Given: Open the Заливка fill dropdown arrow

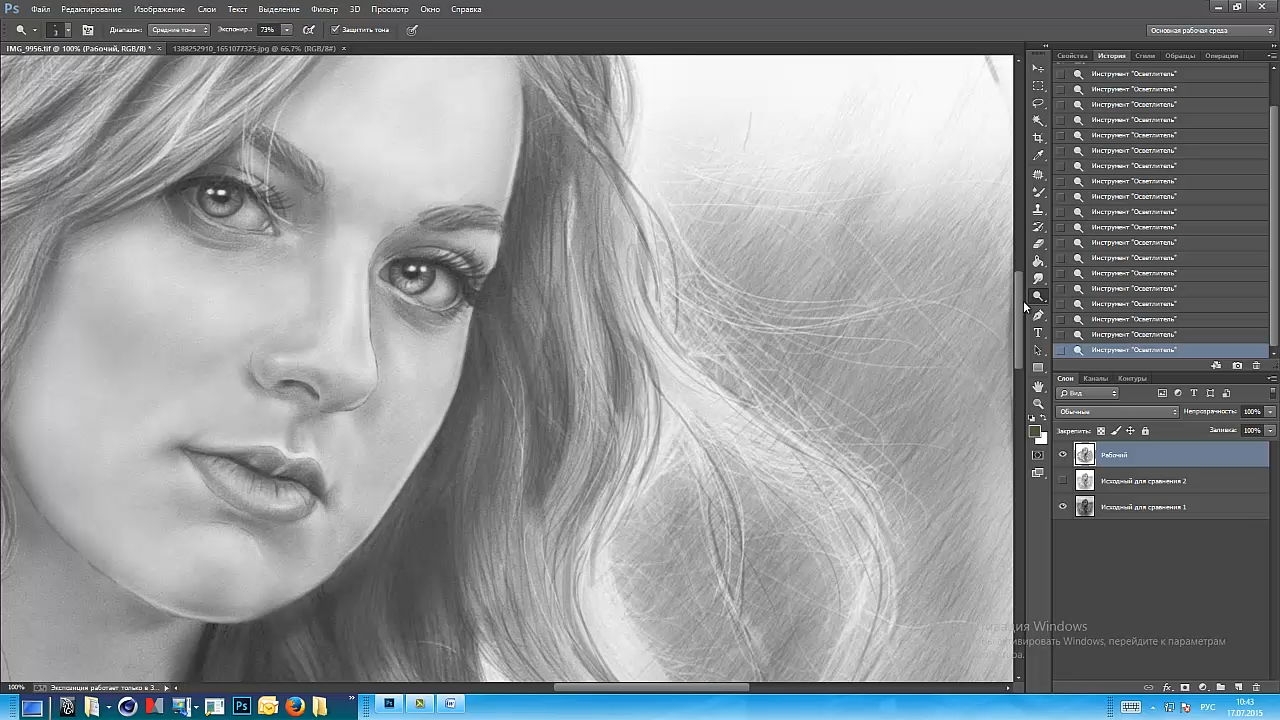Looking at the screenshot, I should tap(1271, 431).
